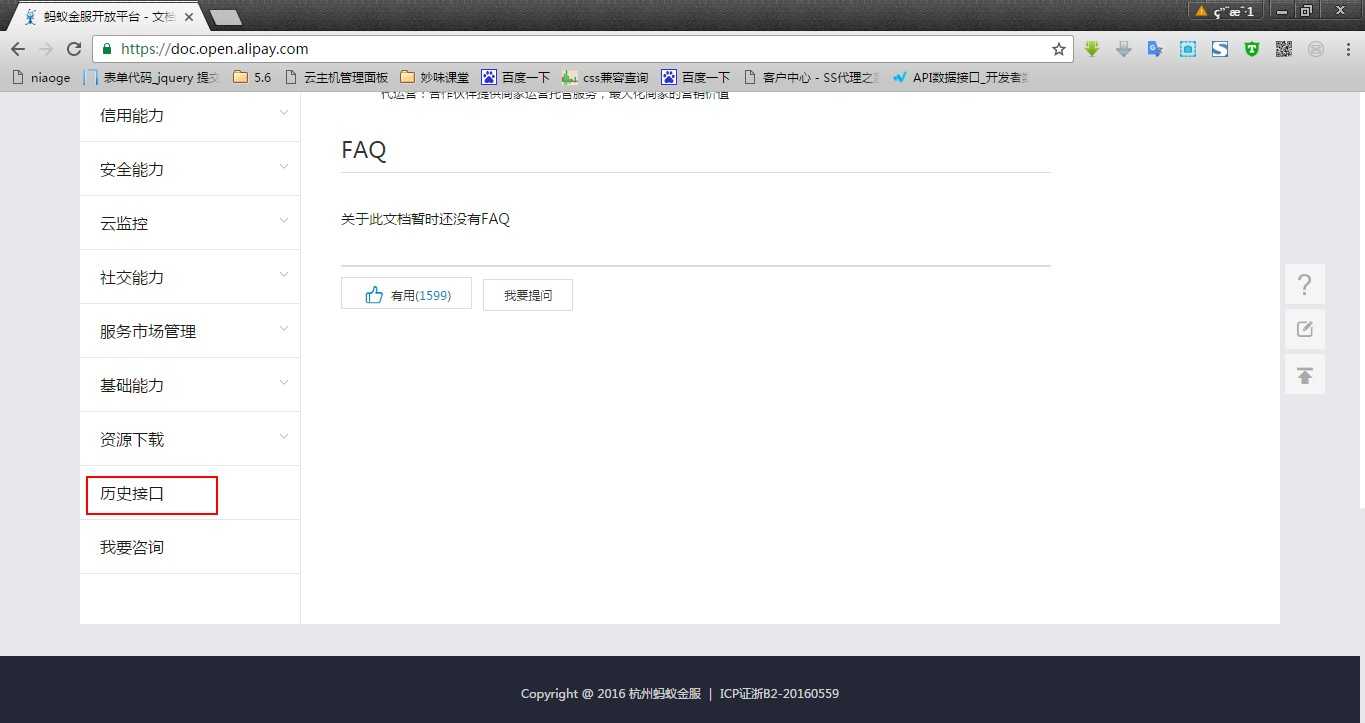Click the question mark help floating button

pos(1305,285)
